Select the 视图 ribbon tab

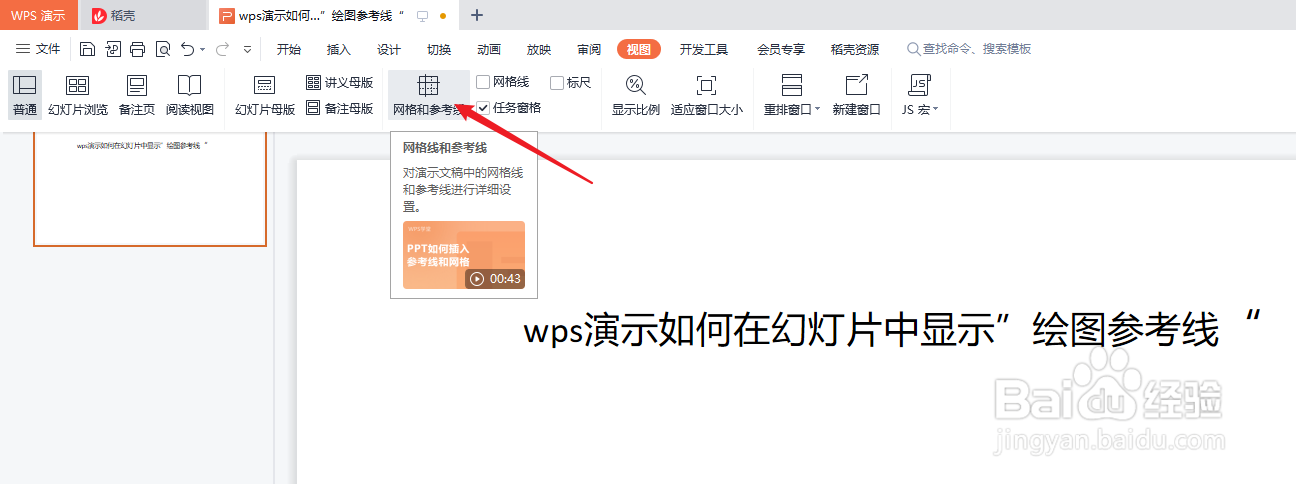pos(639,49)
